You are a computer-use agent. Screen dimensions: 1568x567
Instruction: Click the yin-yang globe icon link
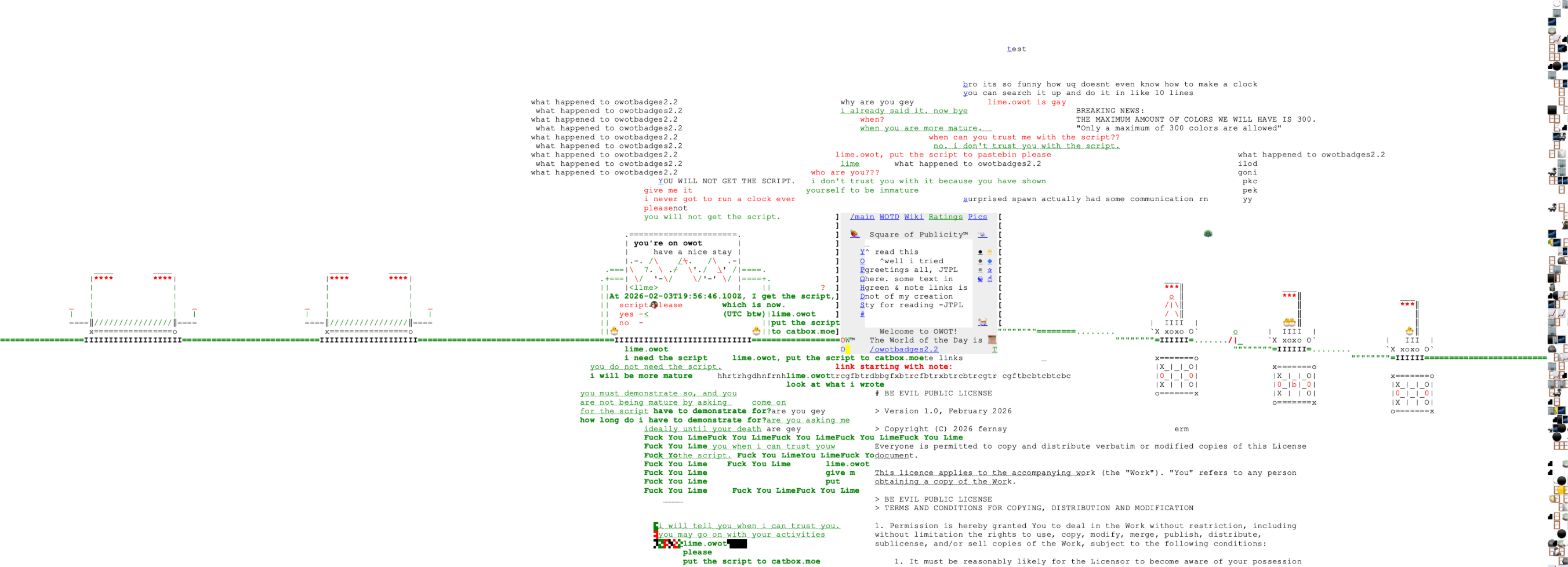(980, 279)
